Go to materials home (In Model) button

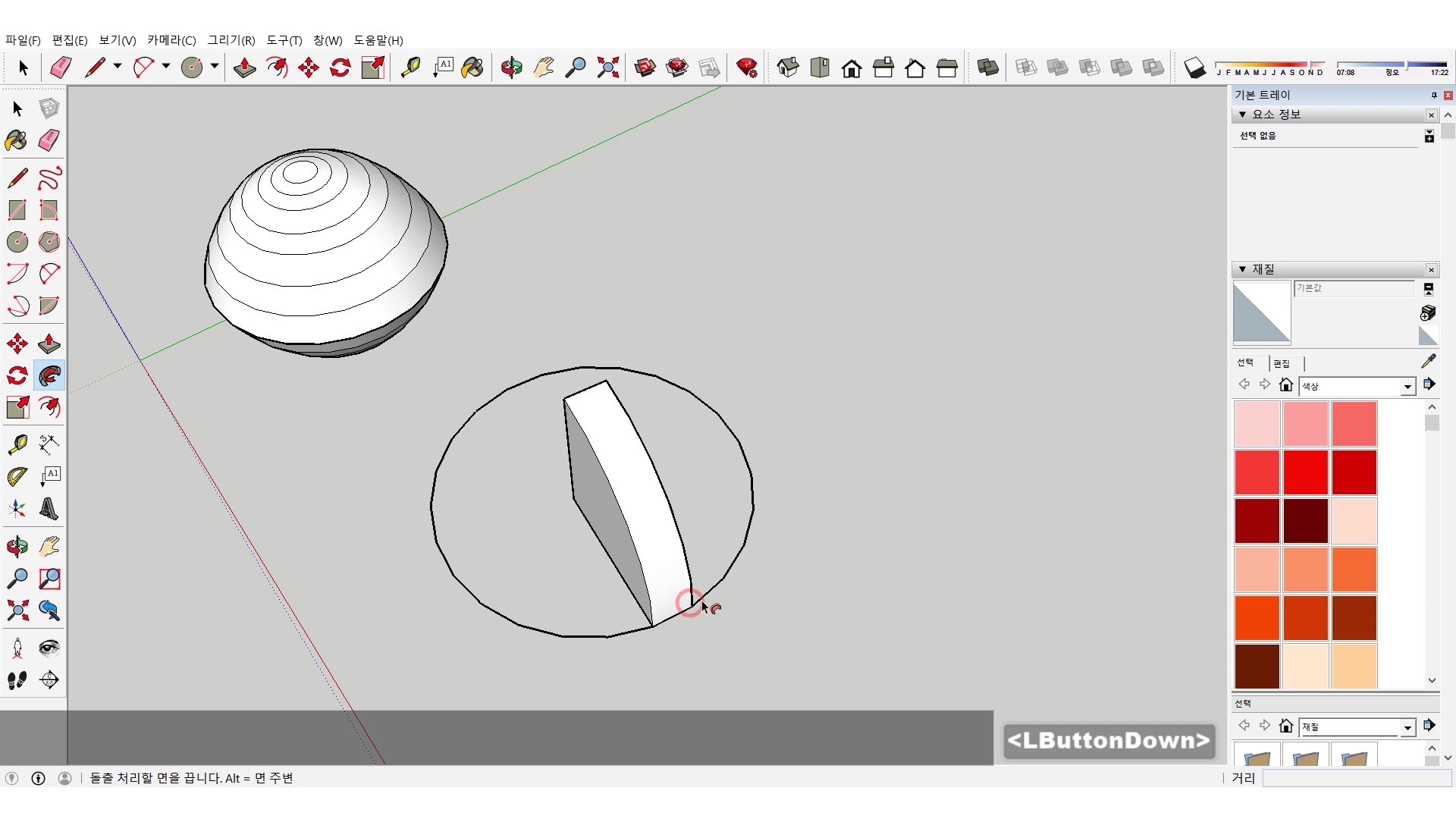[1285, 385]
